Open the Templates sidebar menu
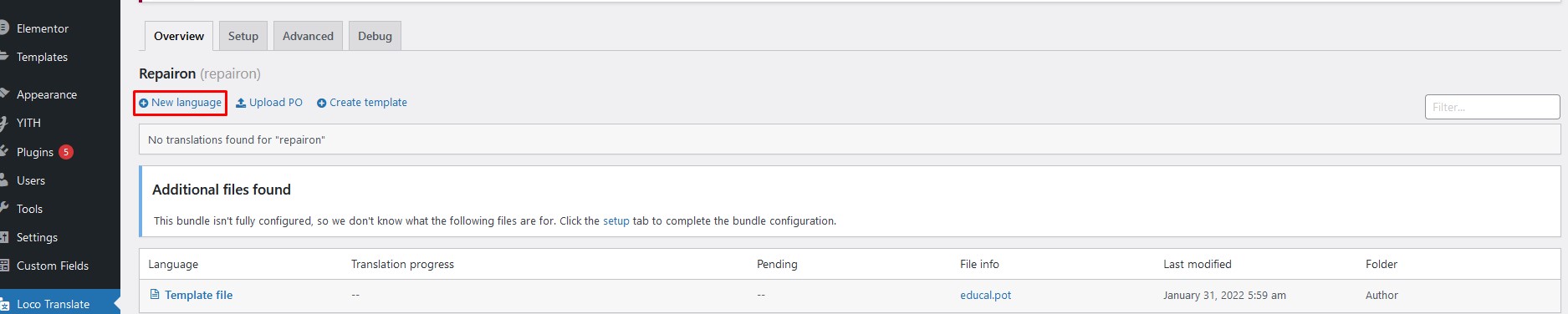Image resolution: width=1568 pixels, height=314 pixels. 42,57
